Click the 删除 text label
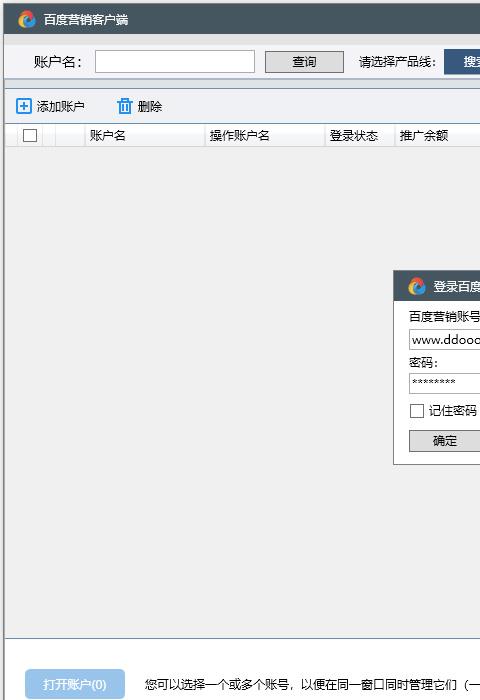This screenshot has height=700, width=480. click(150, 106)
